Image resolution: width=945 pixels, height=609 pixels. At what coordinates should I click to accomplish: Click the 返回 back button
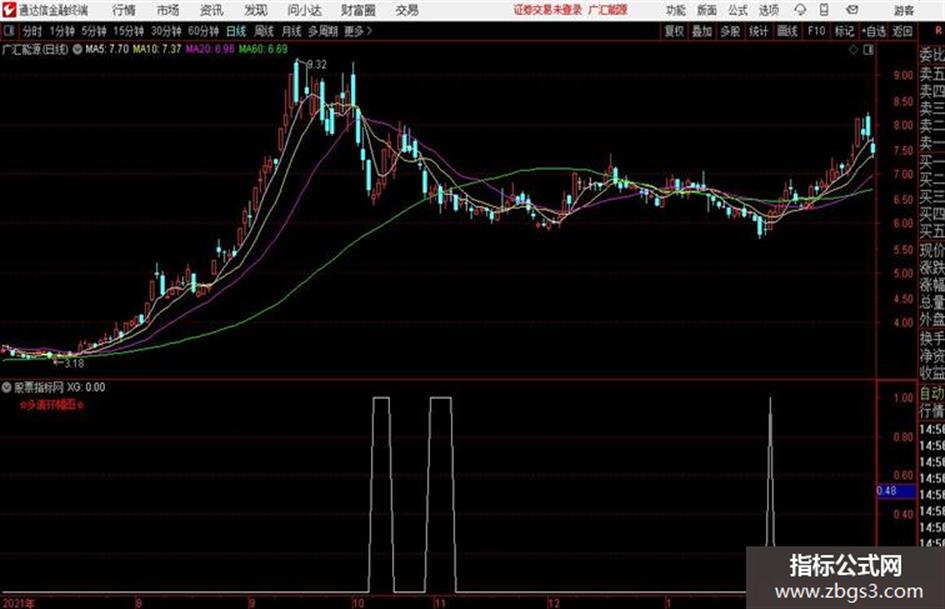pos(902,31)
